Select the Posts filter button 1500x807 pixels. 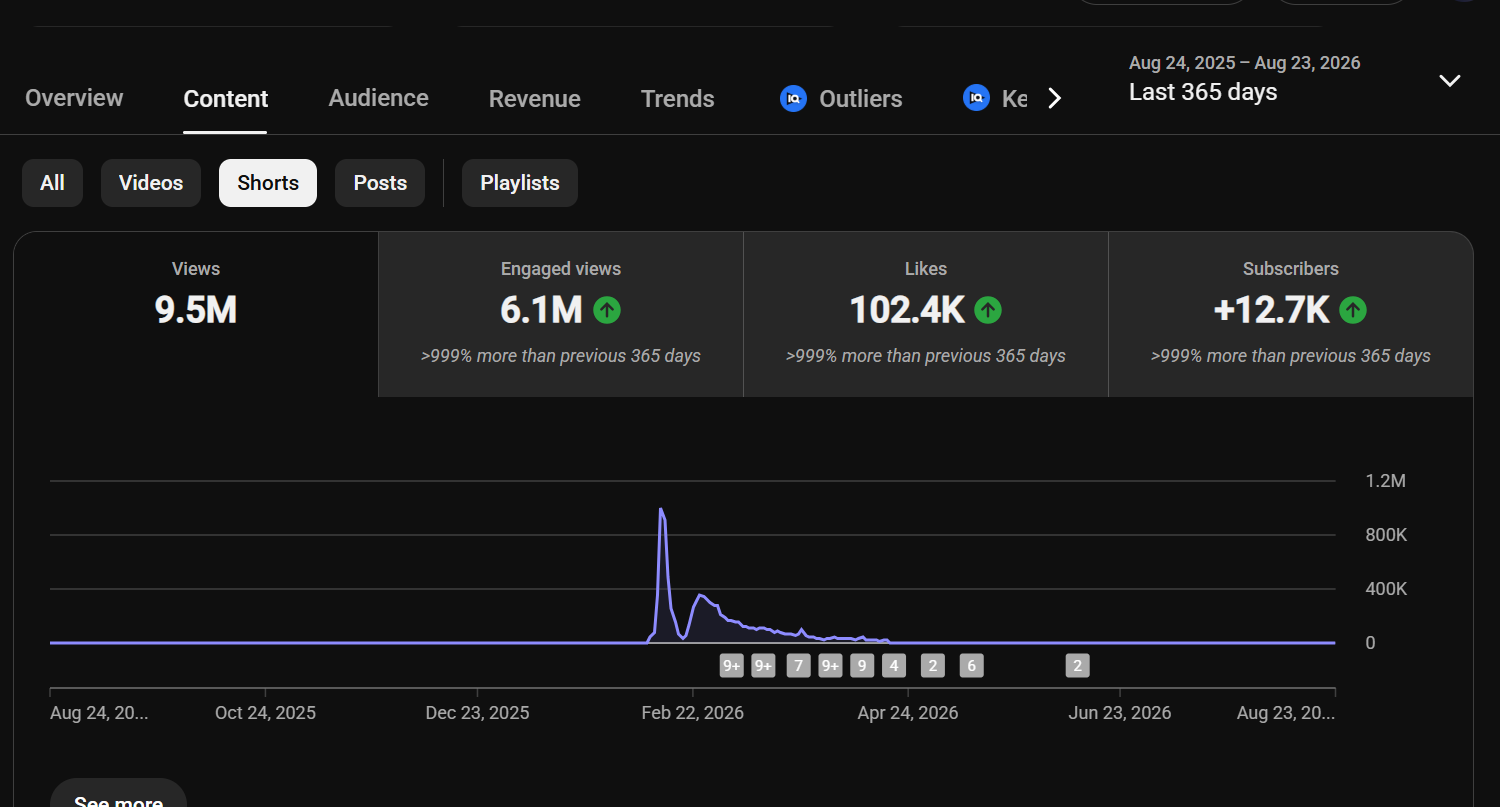coord(380,183)
